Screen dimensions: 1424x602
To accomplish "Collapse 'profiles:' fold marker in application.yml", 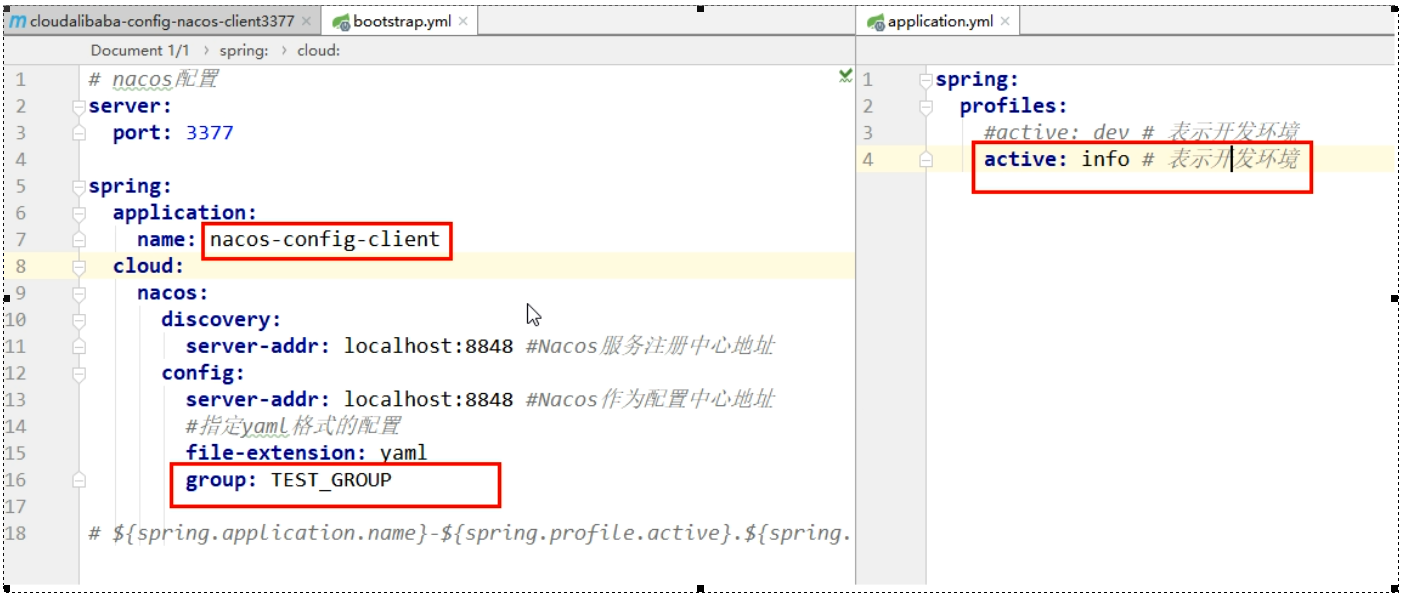I will click(x=926, y=106).
